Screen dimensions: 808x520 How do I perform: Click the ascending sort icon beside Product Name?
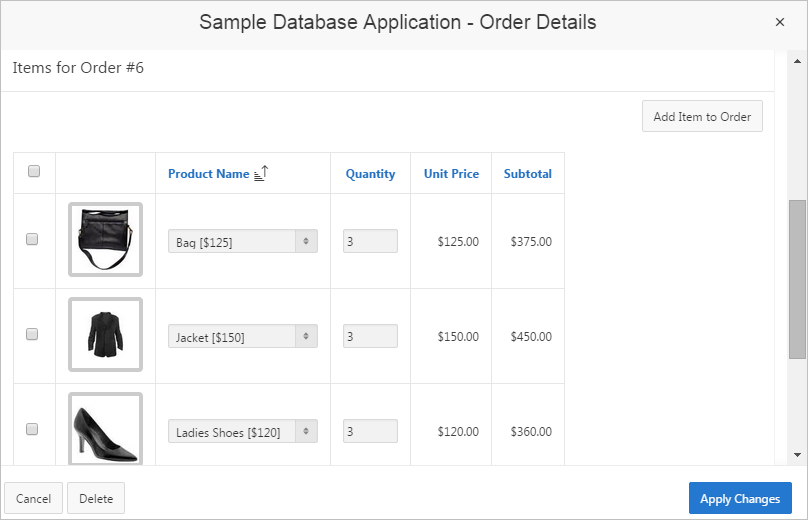(262, 173)
